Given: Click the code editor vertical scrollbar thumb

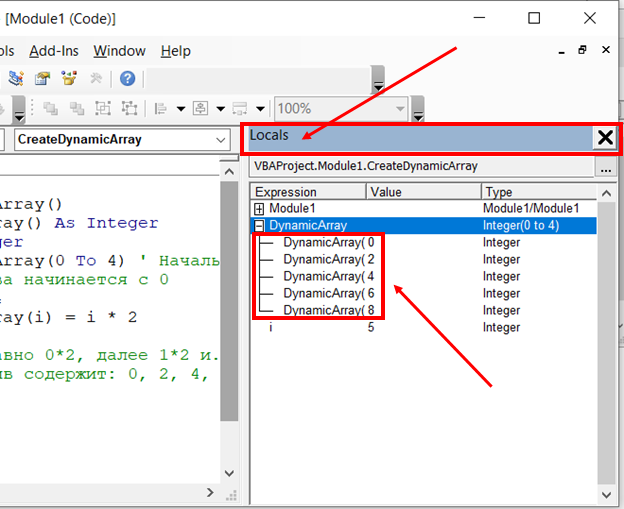Looking at the screenshot, I should pos(229,301).
